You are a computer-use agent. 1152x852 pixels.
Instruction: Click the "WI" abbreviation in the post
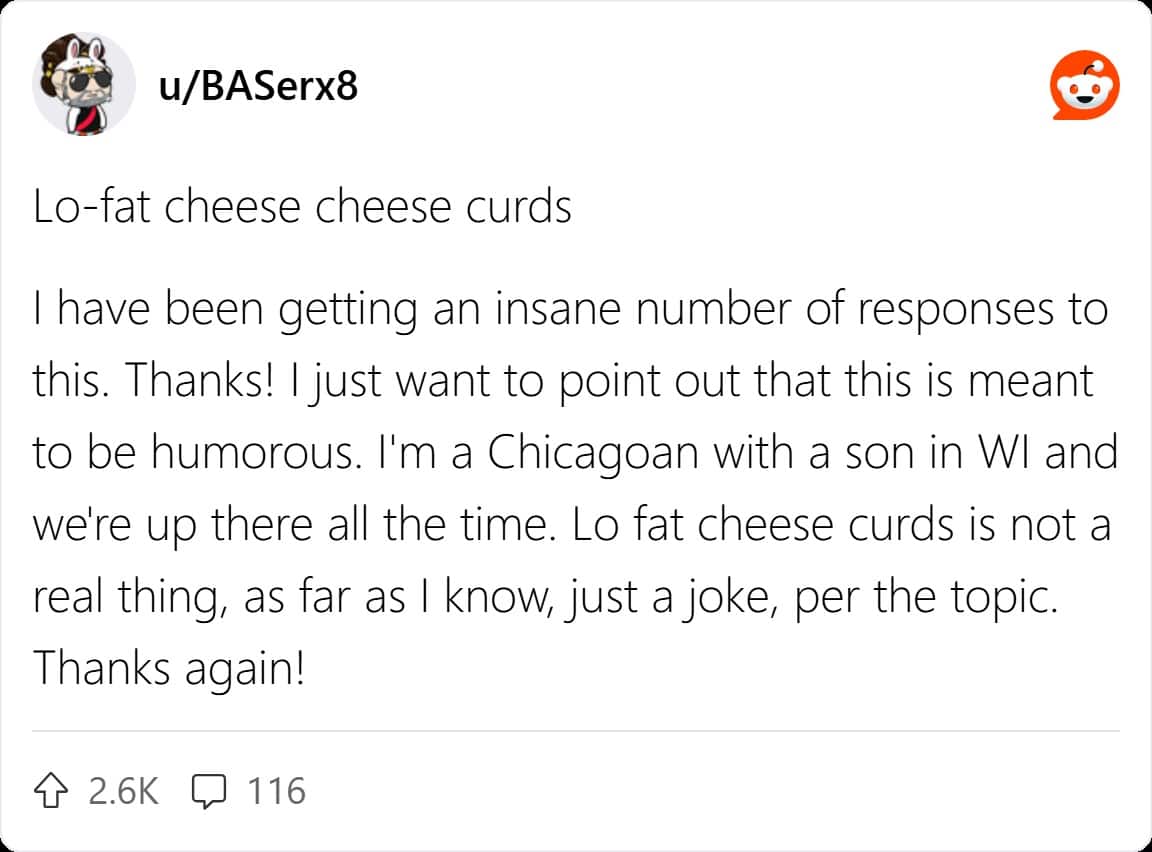click(1001, 453)
